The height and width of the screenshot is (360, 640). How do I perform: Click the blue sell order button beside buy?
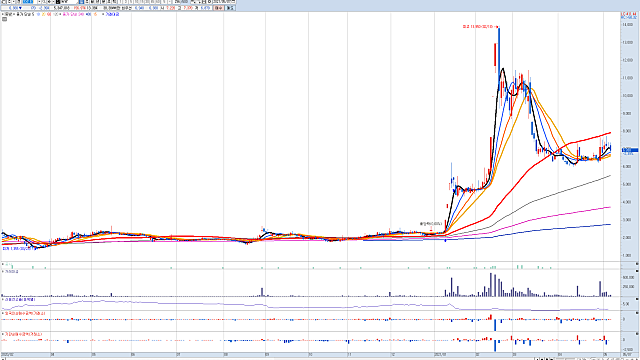coord(230,8)
